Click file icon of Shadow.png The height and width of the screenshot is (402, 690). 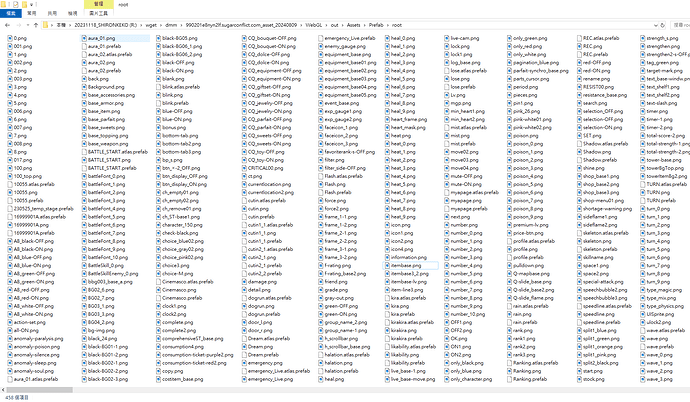[580, 152]
